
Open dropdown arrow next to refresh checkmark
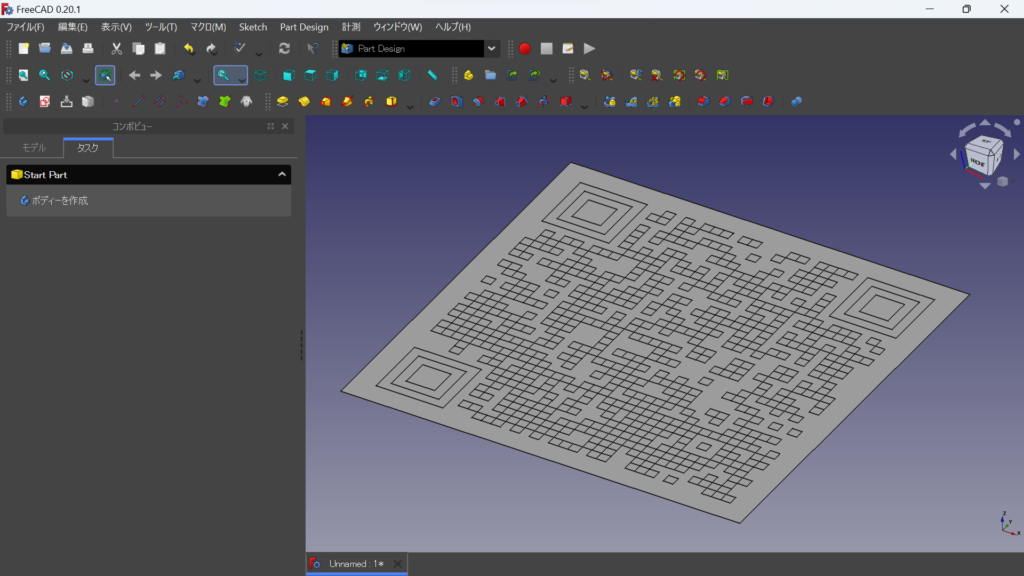click(x=259, y=52)
